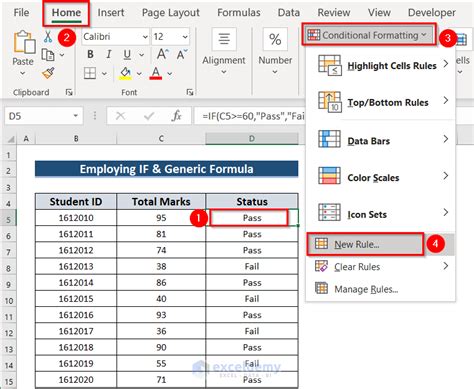Toggle Bold formatting
Screen dimensions: 474x389
click(90, 54)
